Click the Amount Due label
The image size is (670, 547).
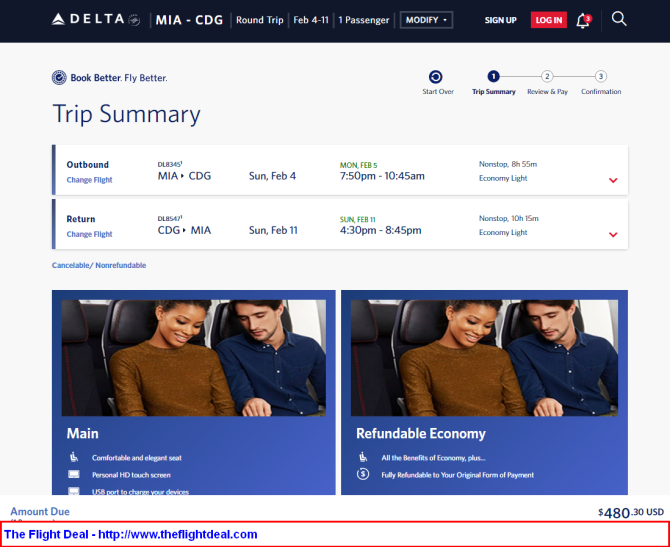point(40,512)
